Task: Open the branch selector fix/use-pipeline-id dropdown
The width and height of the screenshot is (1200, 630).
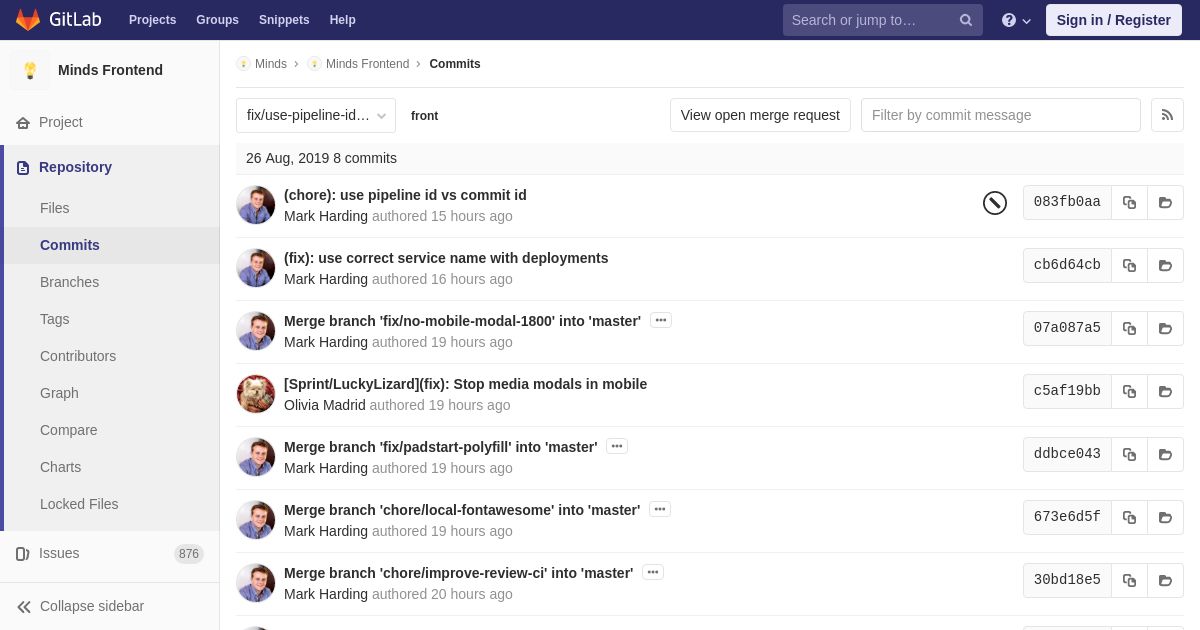Action: (x=316, y=115)
